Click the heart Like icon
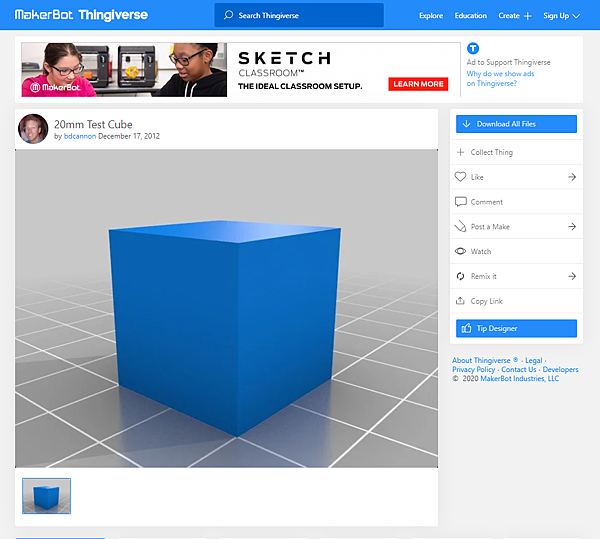 click(x=460, y=177)
